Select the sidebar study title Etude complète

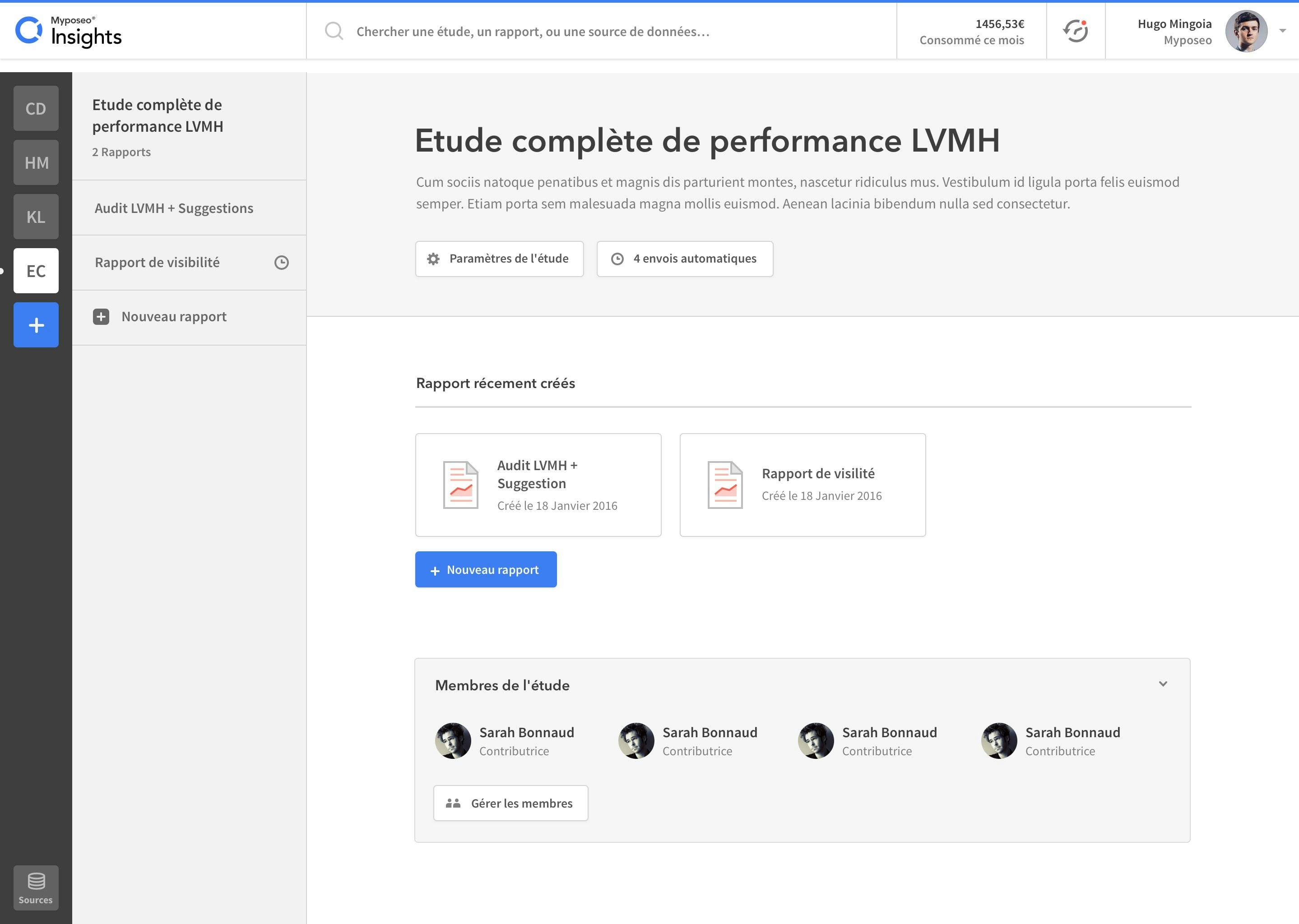point(158,115)
